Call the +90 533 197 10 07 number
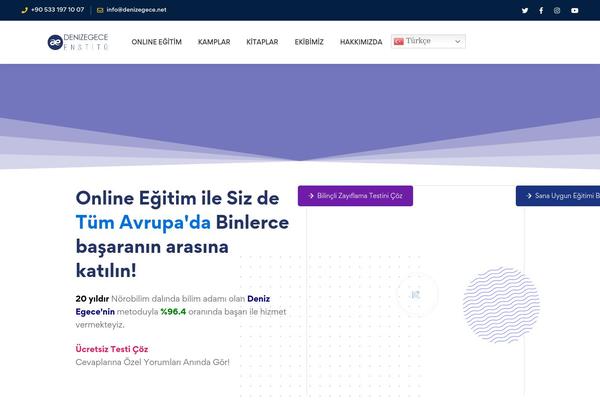Image resolution: width=600 pixels, height=400 pixels. click(x=57, y=10)
